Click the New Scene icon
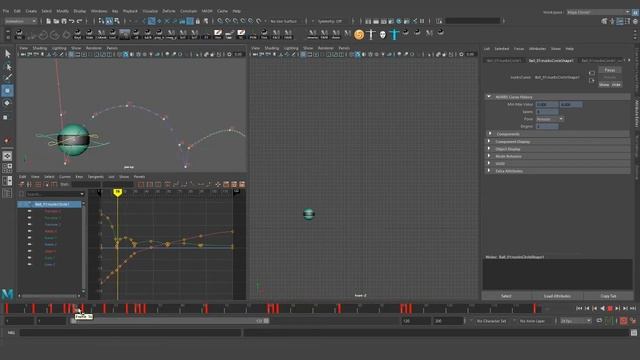This screenshot has width=640, height=360. pos(49,21)
